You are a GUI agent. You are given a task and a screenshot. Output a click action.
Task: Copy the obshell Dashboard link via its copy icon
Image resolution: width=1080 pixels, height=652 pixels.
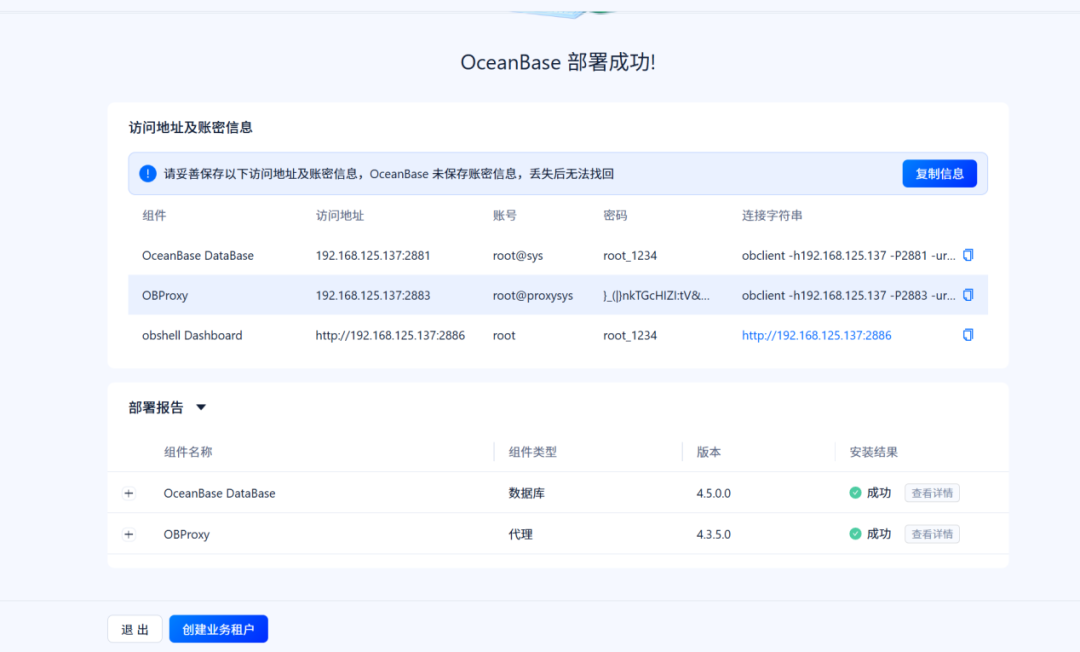coord(967,334)
